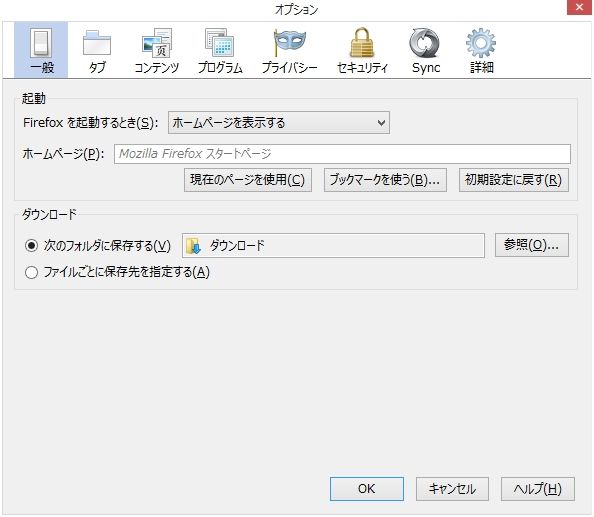Click the ダウンロード folder path field
Viewport: 594px width, 517px height.
333,246
